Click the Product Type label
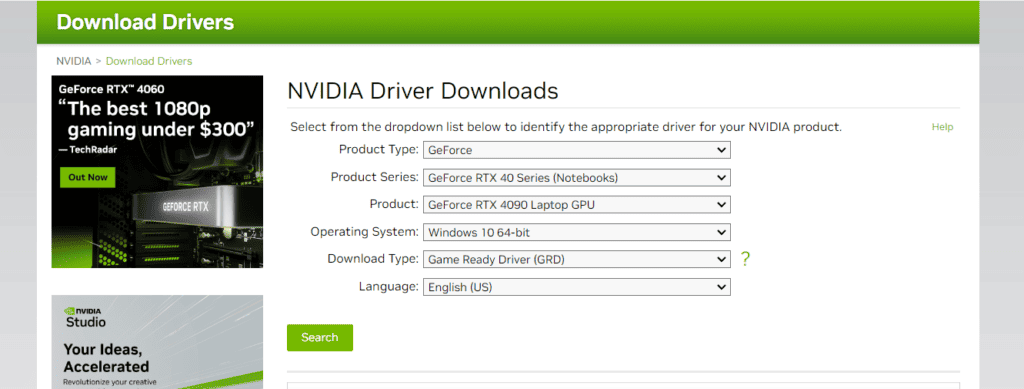This screenshot has width=1024, height=389. [x=378, y=149]
